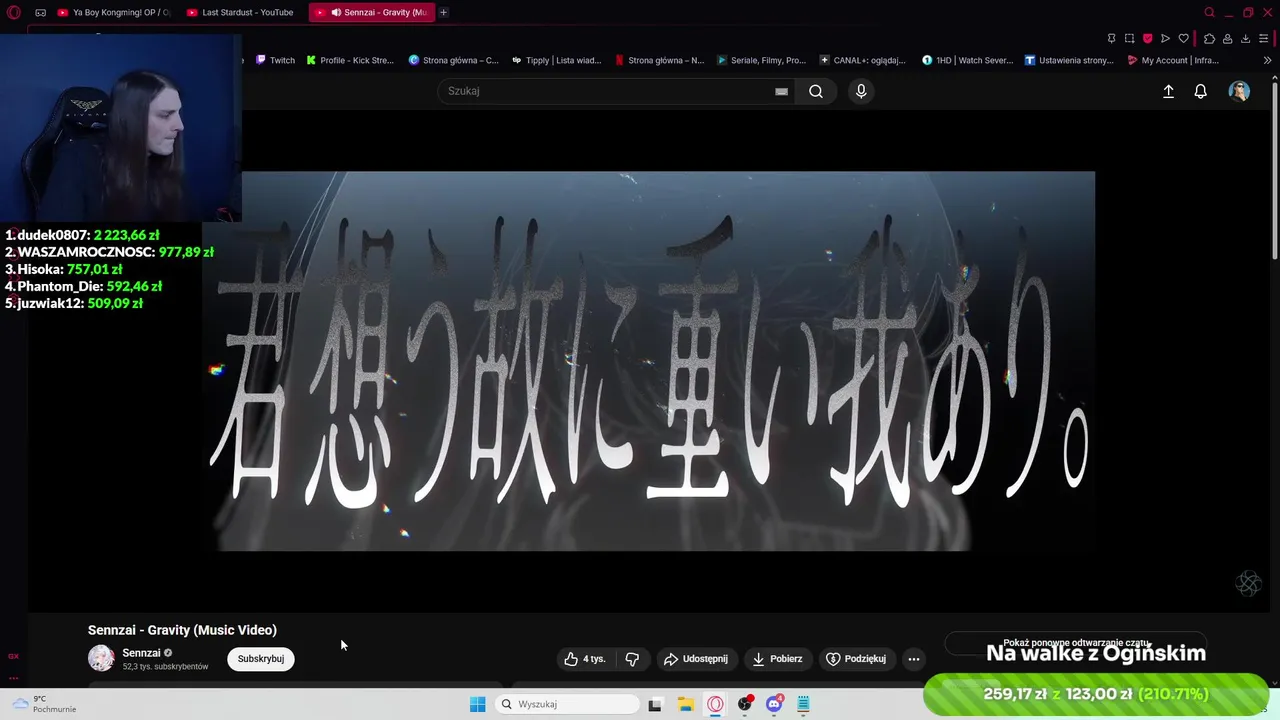Viewport: 1280px width, 720px height.
Task: Open the Twitch bookmark
Action: (275, 60)
